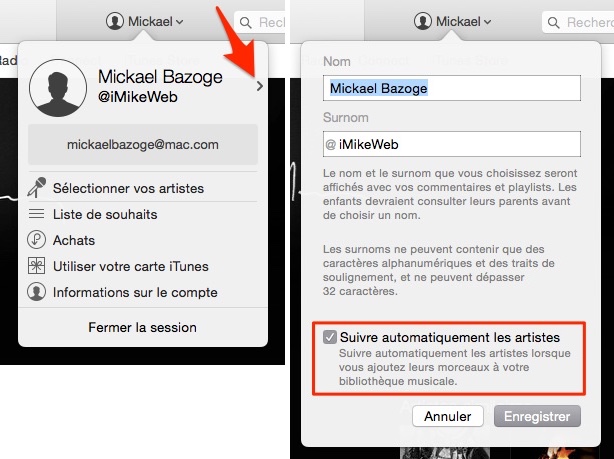Screen dimensions: 614x459
Task: Click the magnifier search icon in left window
Action: [246, 23]
